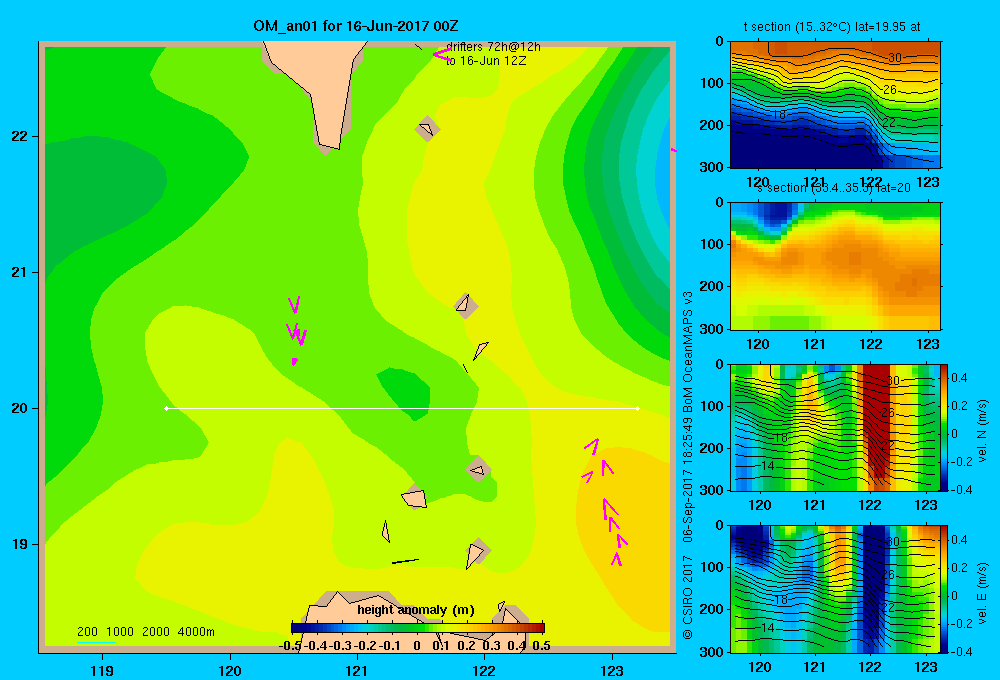Viewport: 1000px width, 680px height.
Task: Click latitude label 21 on main map axis
Action: pos(20,272)
